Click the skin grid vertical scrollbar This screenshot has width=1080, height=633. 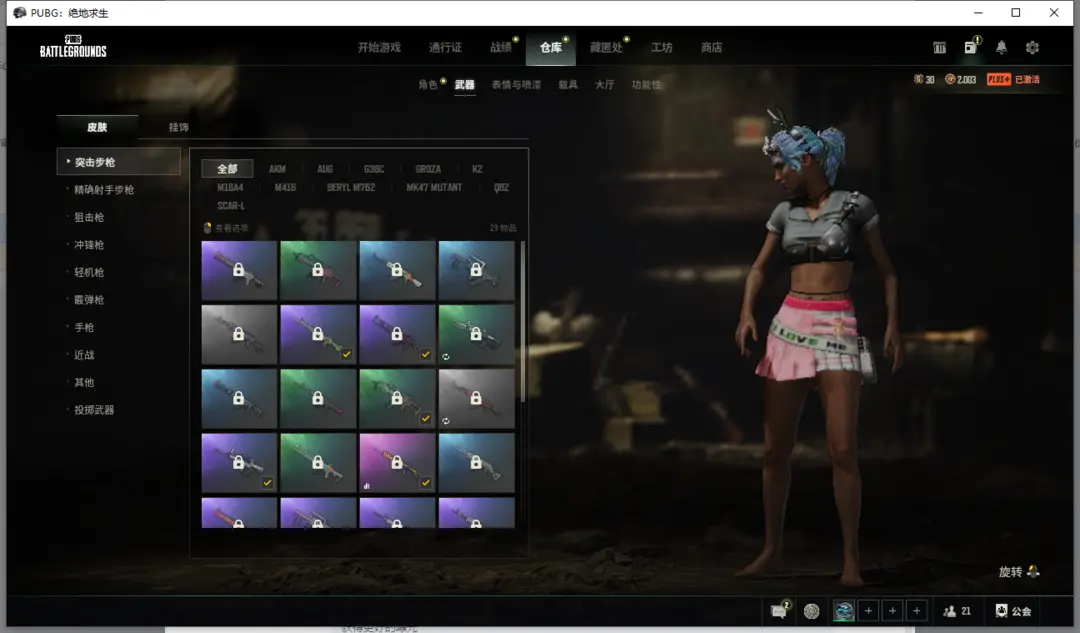(x=523, y=321)
